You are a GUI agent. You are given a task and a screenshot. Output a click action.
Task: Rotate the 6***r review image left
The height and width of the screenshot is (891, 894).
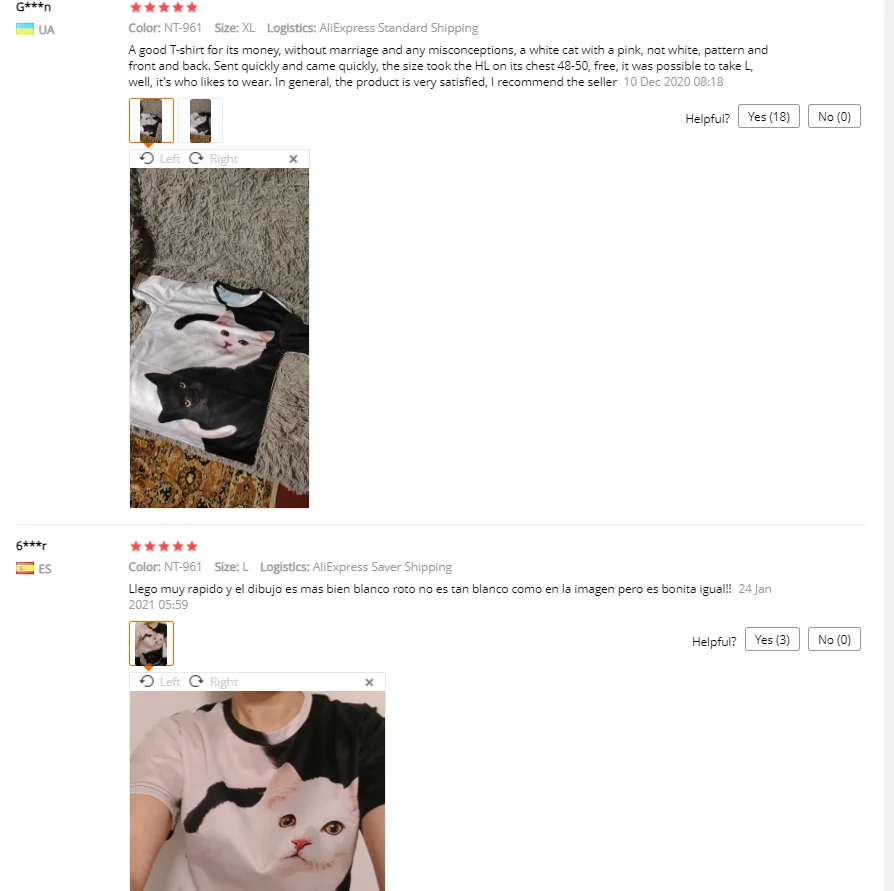click(x=160, y=681)
